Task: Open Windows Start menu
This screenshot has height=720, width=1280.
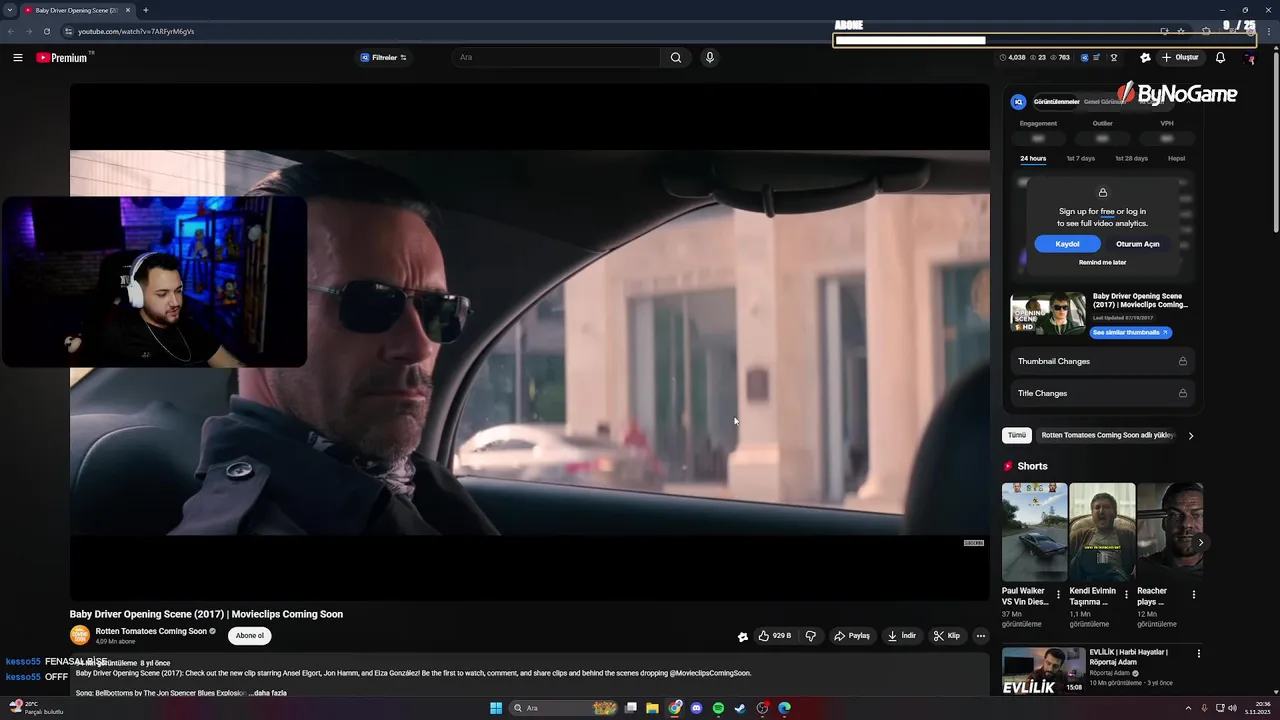Action: pyautogui.click(x=496, y=708)
